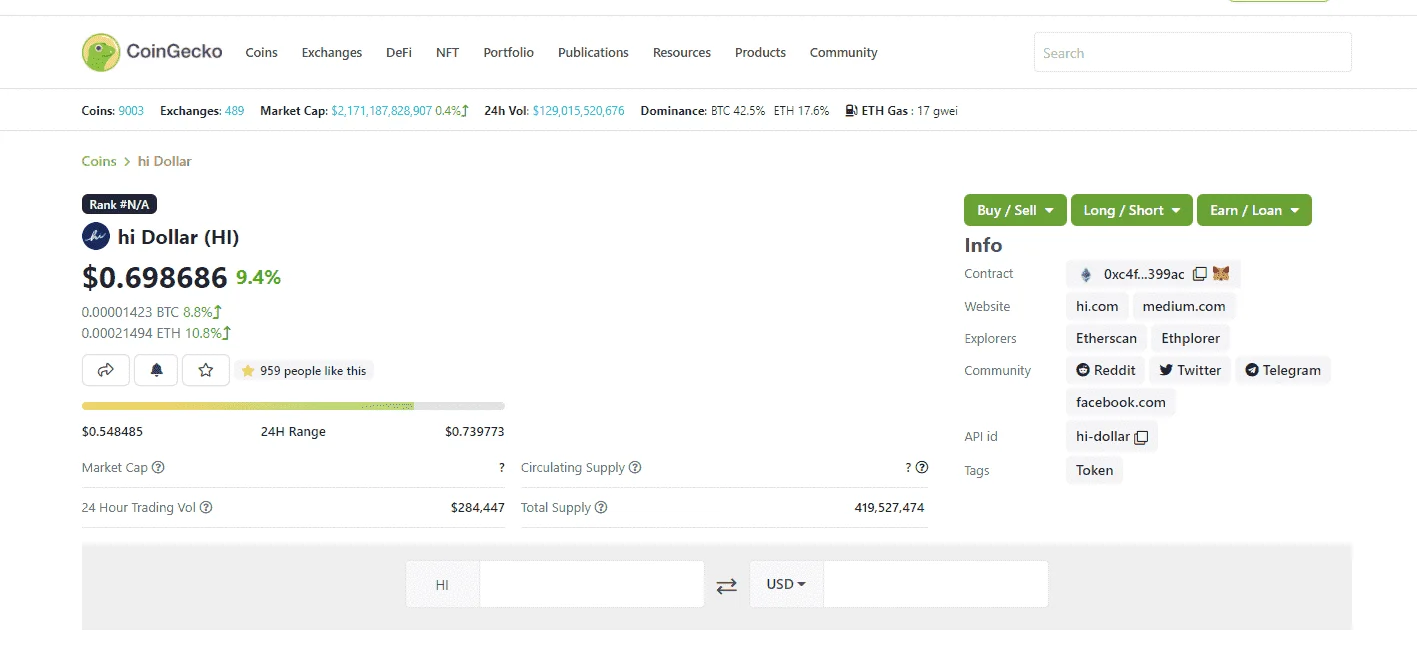Image resolution: width=1417 pixels, height=663 pixels.
Task: Open Portfolio menu item
Action: 508,52
